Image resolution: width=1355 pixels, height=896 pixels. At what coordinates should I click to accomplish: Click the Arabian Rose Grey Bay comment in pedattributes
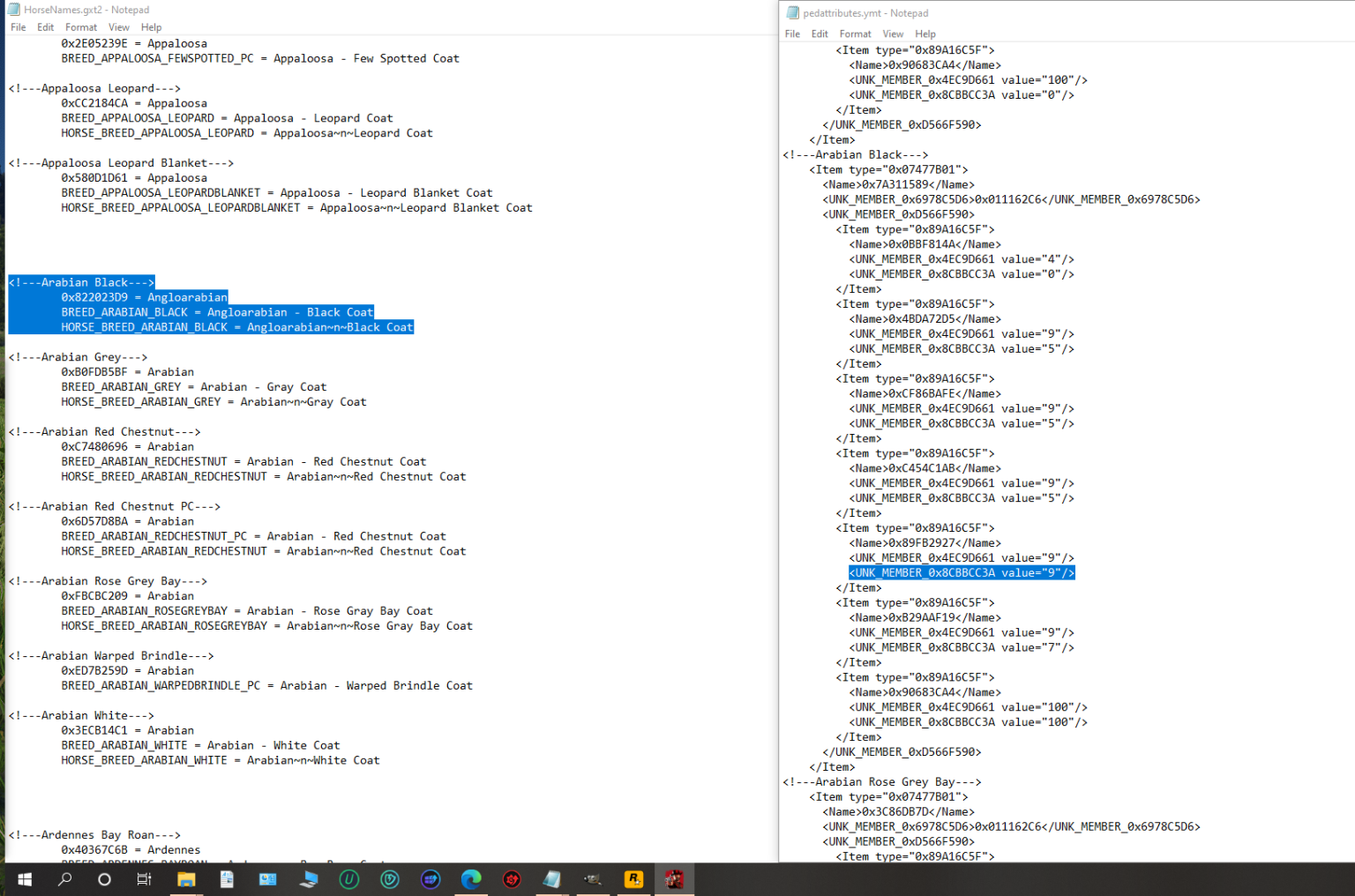pos(881,782)
